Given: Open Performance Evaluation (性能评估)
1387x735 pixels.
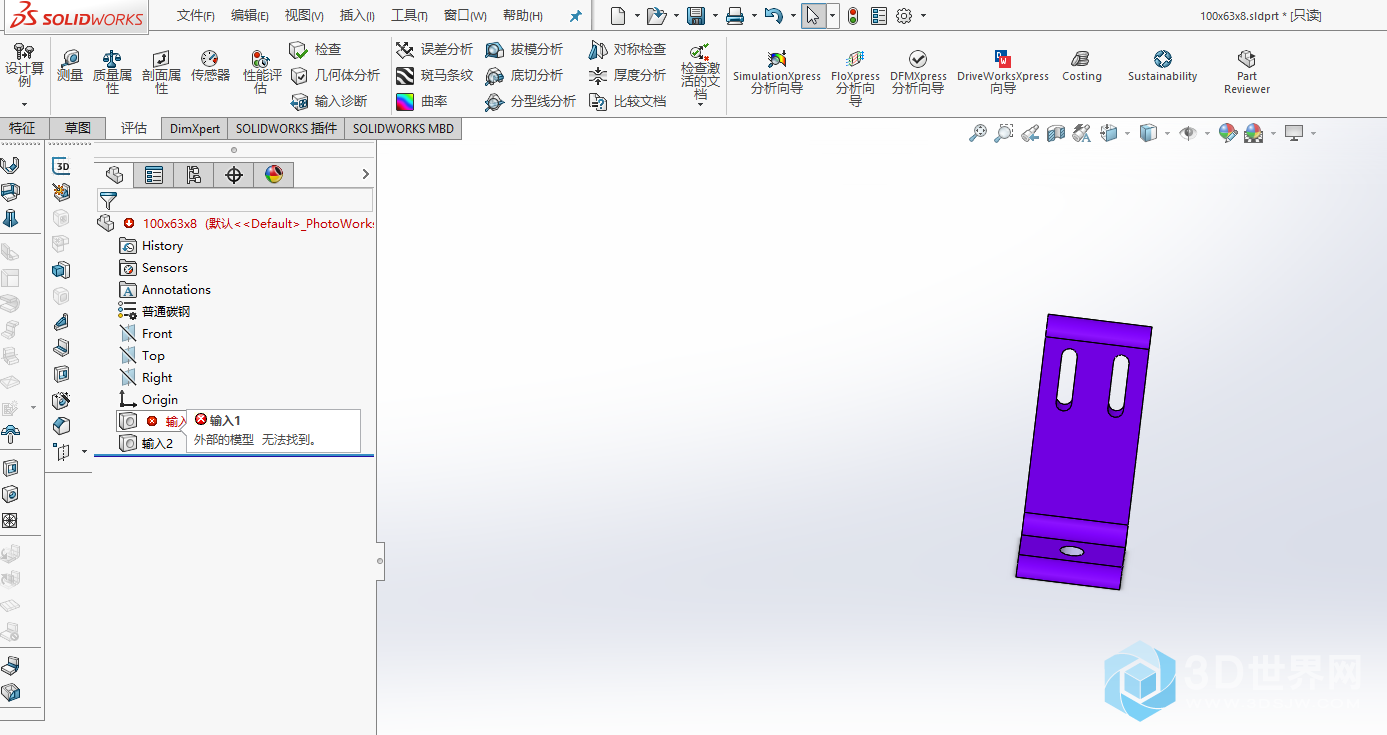Looking at the screenshot, I should [260, 71].
